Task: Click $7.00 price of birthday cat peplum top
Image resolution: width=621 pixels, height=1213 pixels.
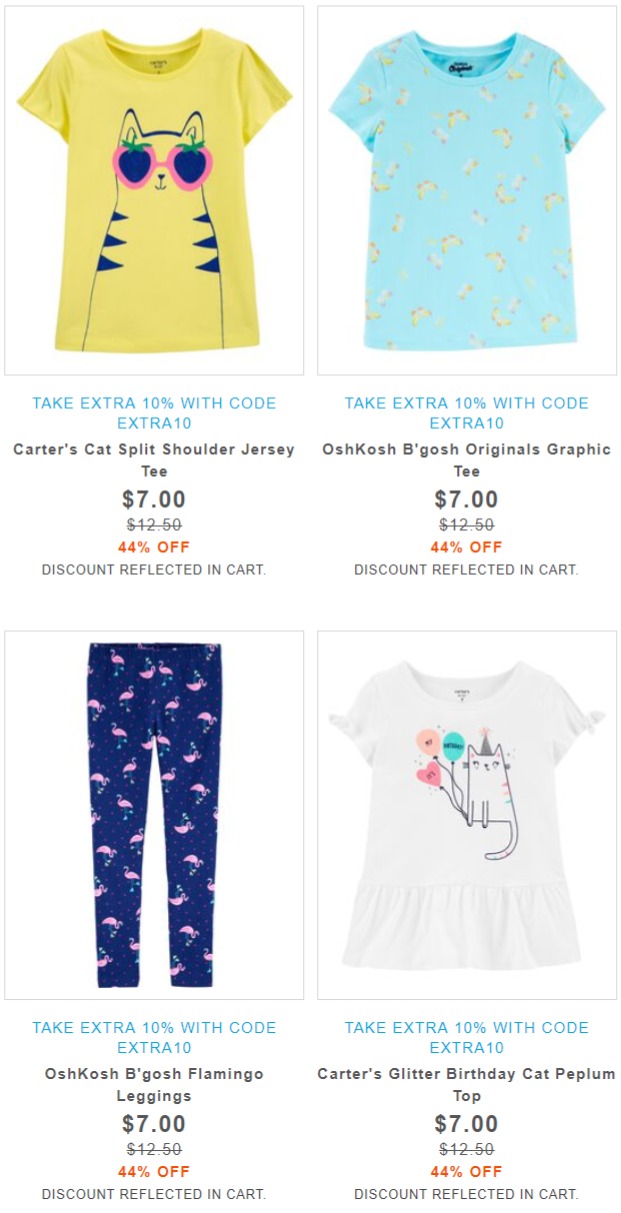Action: tap(467, 1123)
